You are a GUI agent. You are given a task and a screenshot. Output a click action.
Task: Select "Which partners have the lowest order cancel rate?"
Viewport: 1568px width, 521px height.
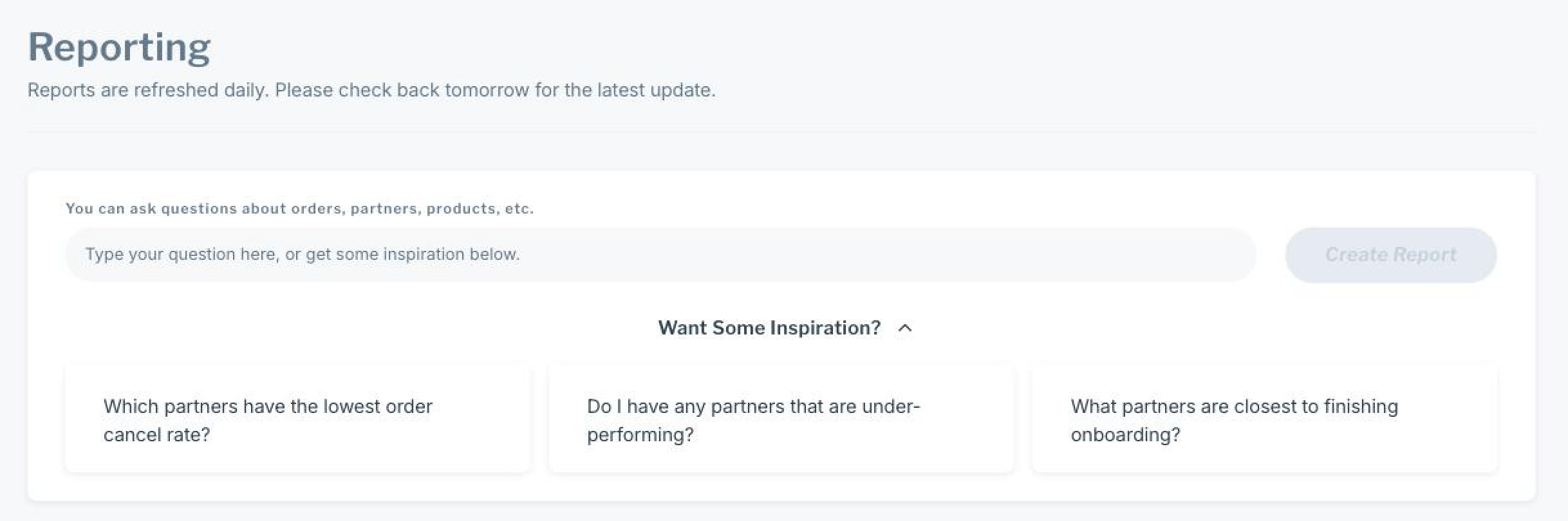pos(298,420)
